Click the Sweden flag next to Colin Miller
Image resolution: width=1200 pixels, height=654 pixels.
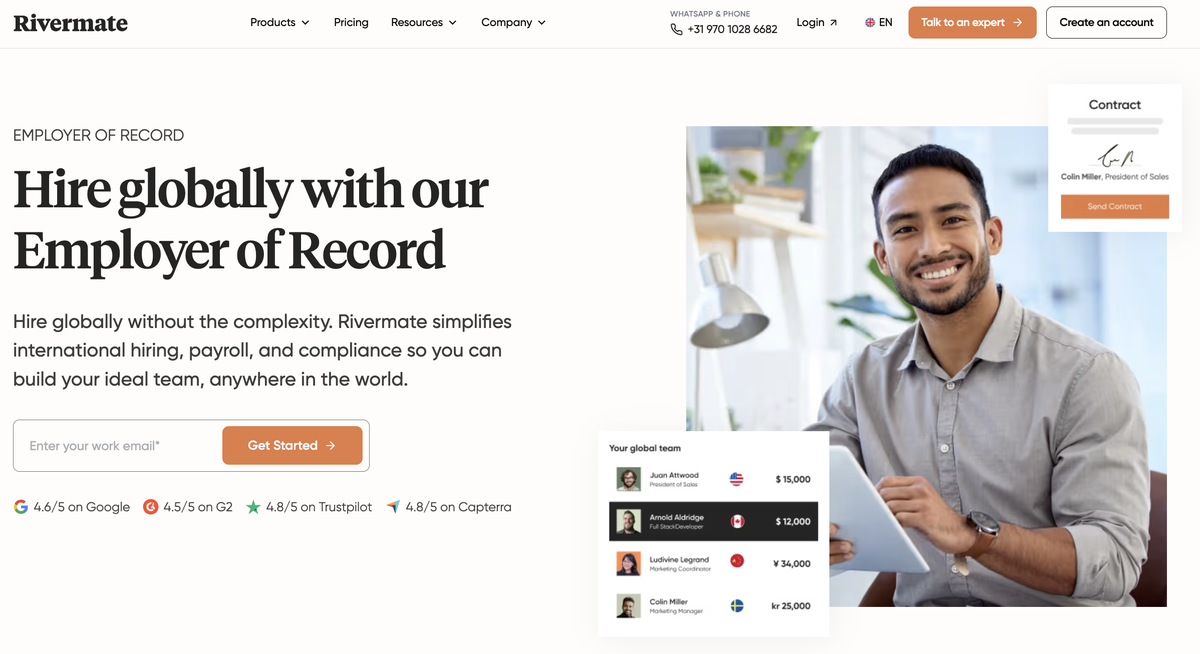click(x=737, y=606)
